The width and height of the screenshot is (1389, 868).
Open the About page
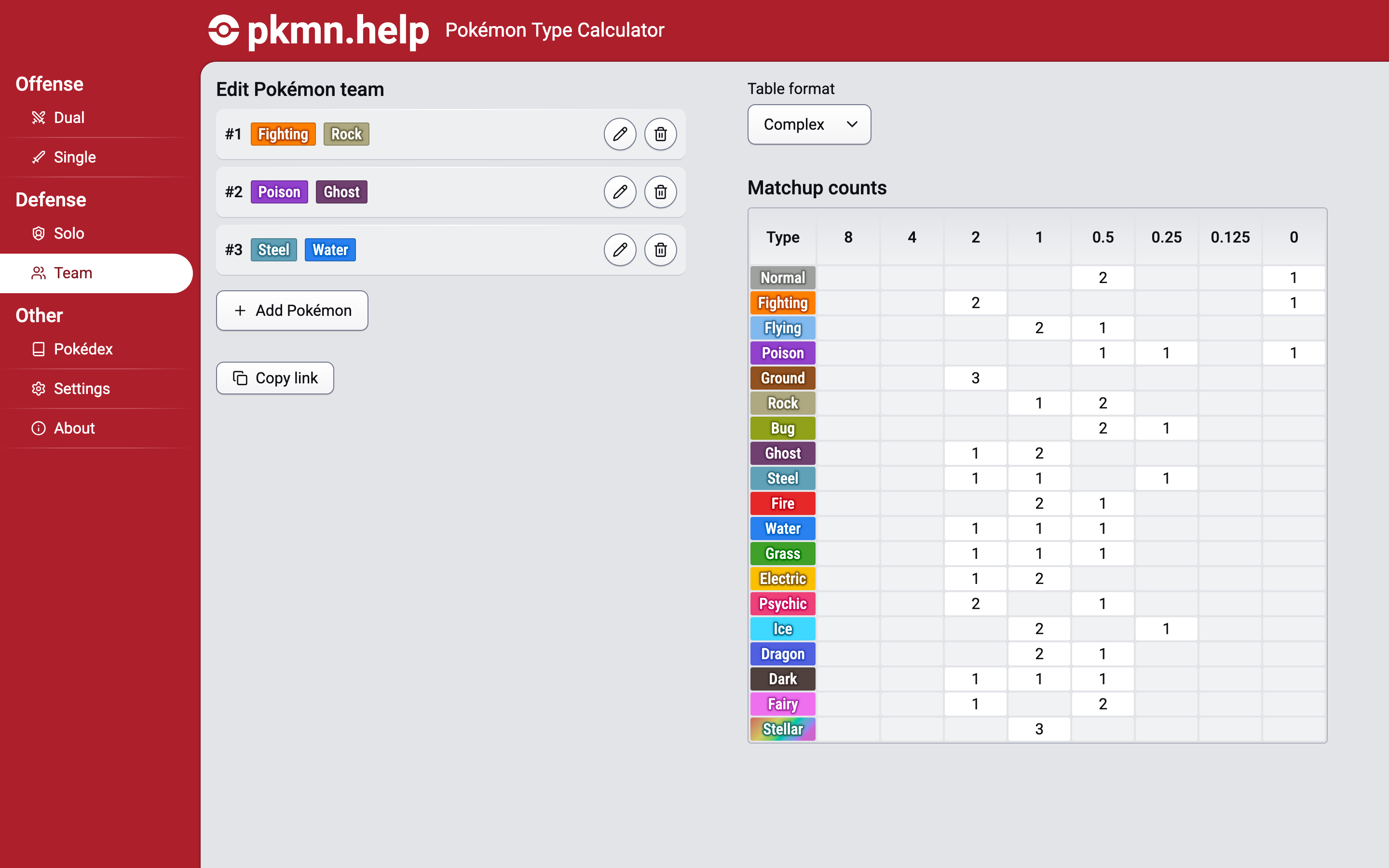coord(74,428)
